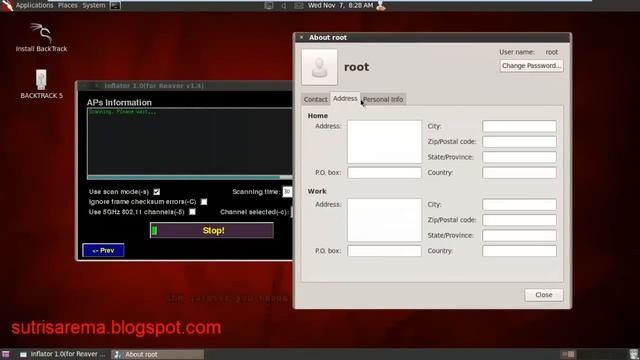
Task: Click the Work Address text area
Action: click(384, 220)
